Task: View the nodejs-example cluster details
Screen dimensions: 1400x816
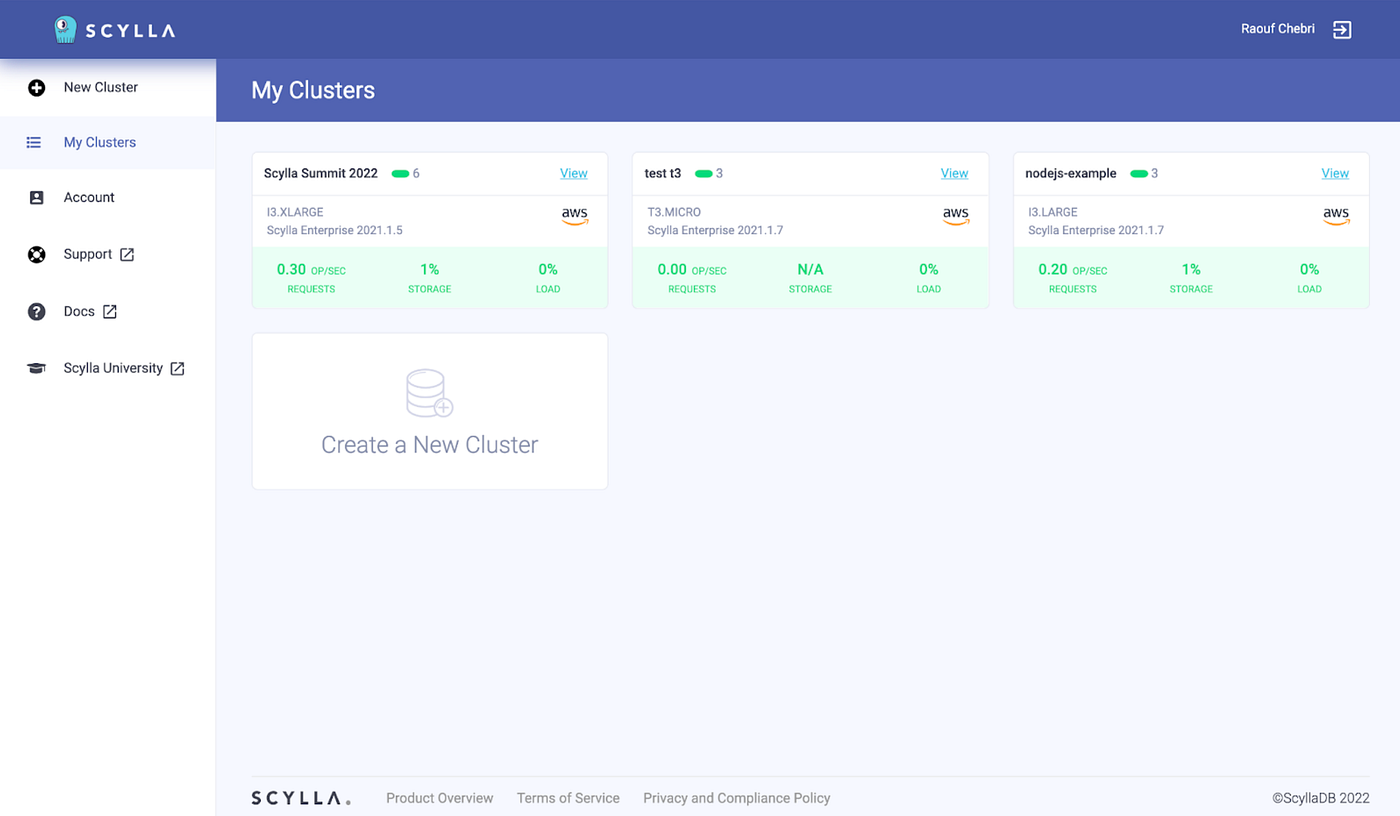Action: pos(1335,173)
